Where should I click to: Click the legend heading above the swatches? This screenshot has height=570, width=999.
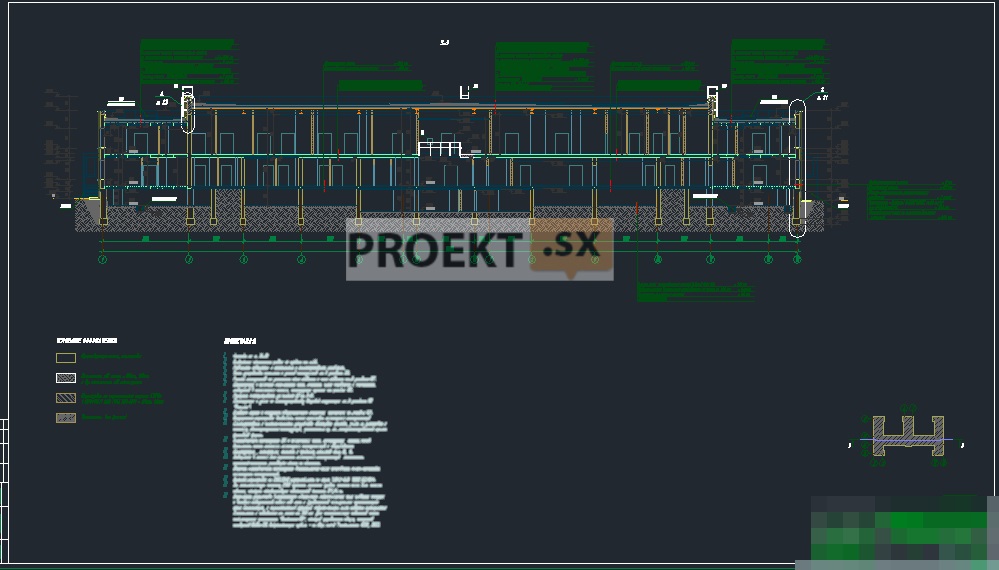(87, 341)
